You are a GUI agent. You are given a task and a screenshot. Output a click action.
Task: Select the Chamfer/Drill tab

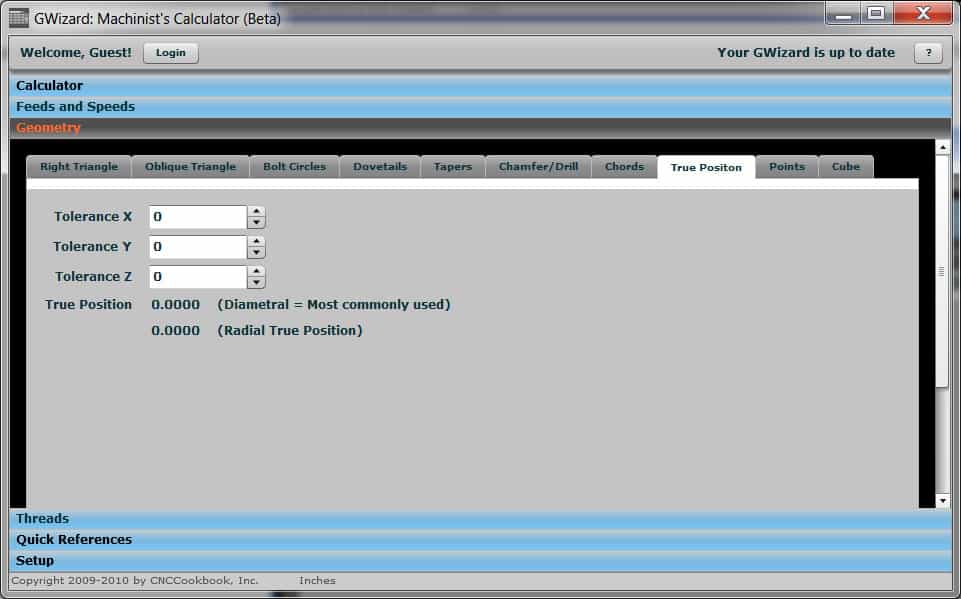pyautogui.click(x=538, y=166)
